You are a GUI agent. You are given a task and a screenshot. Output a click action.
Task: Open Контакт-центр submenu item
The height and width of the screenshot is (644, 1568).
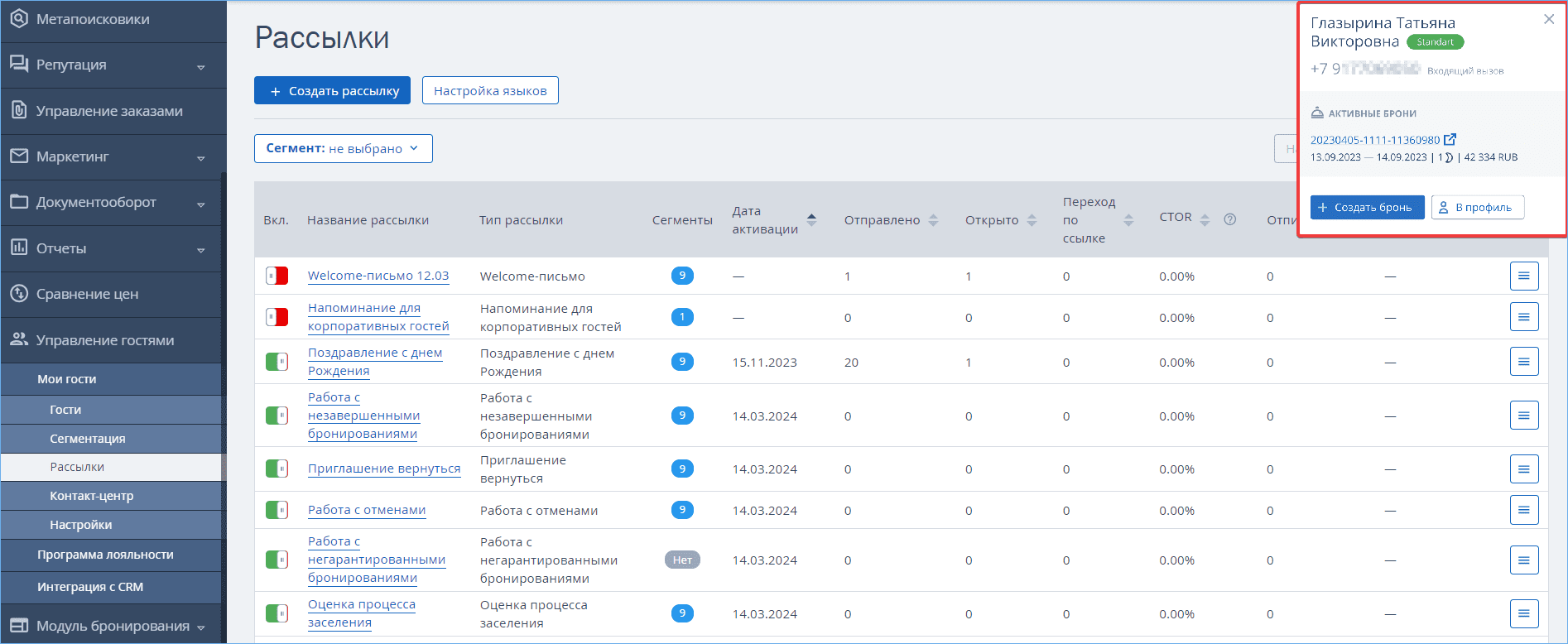tap(111, 496)
